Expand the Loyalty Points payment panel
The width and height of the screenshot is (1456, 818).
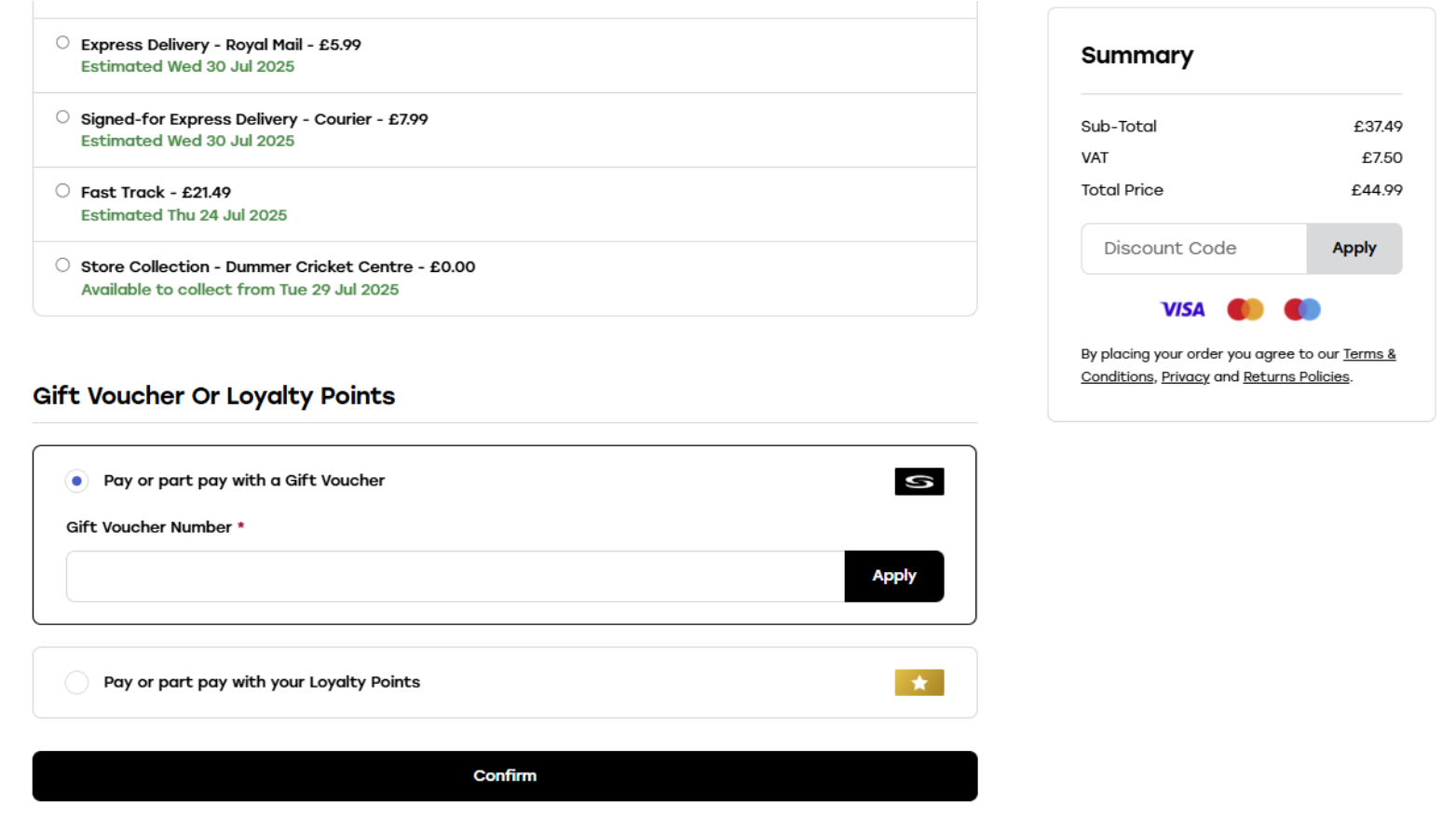click(x=503, y=683)
